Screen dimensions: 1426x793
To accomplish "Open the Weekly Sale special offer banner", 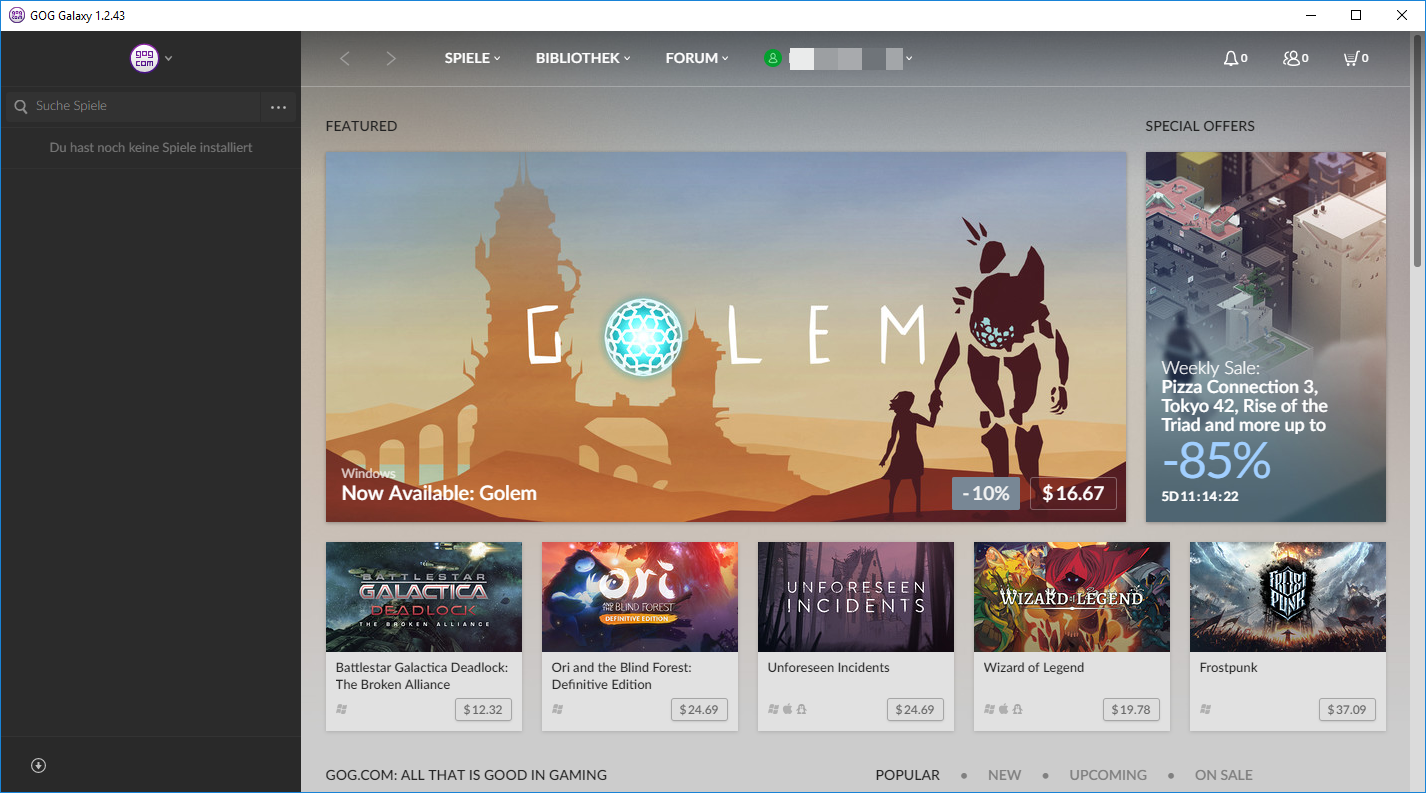I will 1266,337.
